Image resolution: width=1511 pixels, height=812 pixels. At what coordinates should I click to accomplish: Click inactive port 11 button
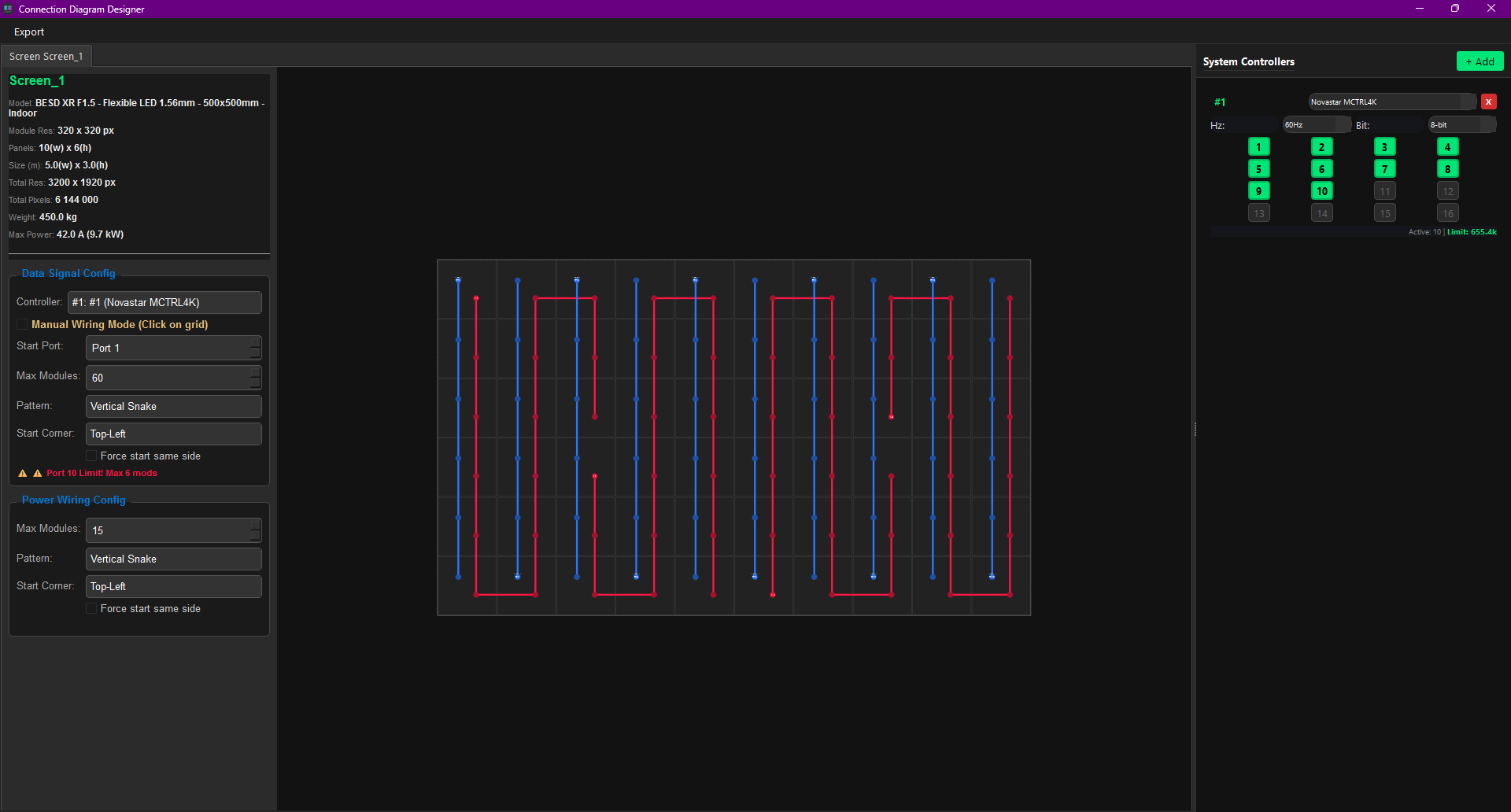1384,191
